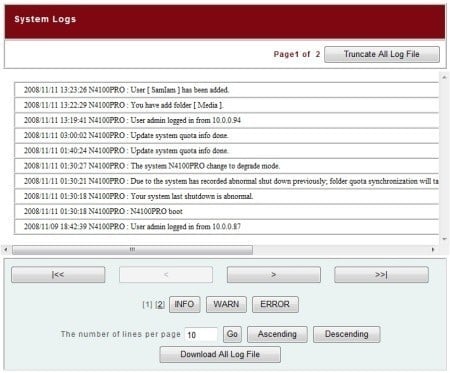Select log 'The system N4100PRO change to degrade mode'

click(226, 166)
